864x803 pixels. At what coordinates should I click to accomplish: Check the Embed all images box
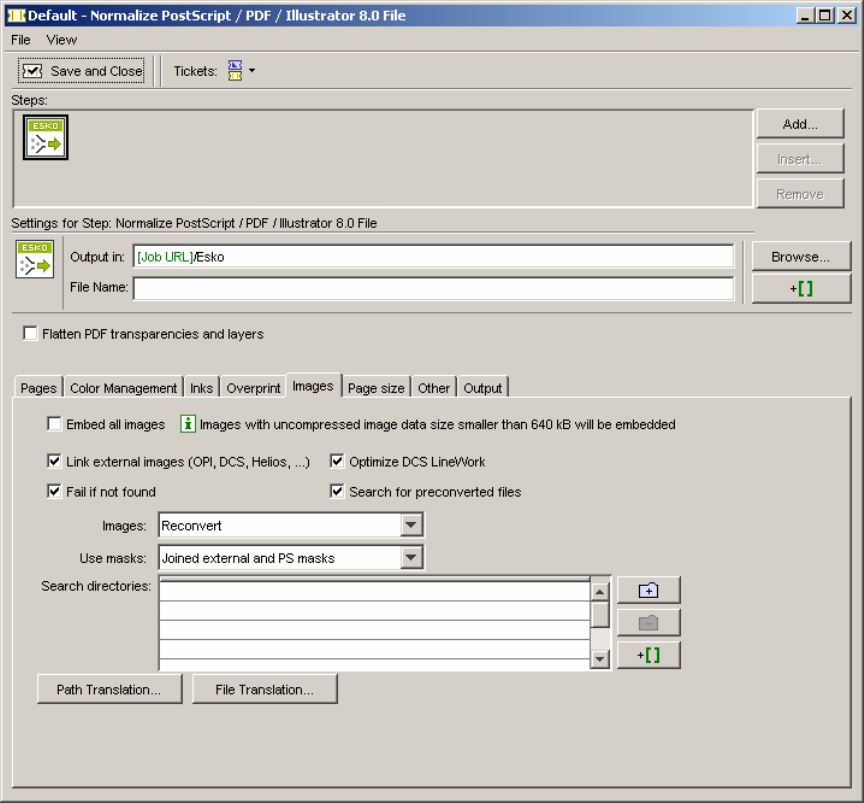click(x=54, y=424)
